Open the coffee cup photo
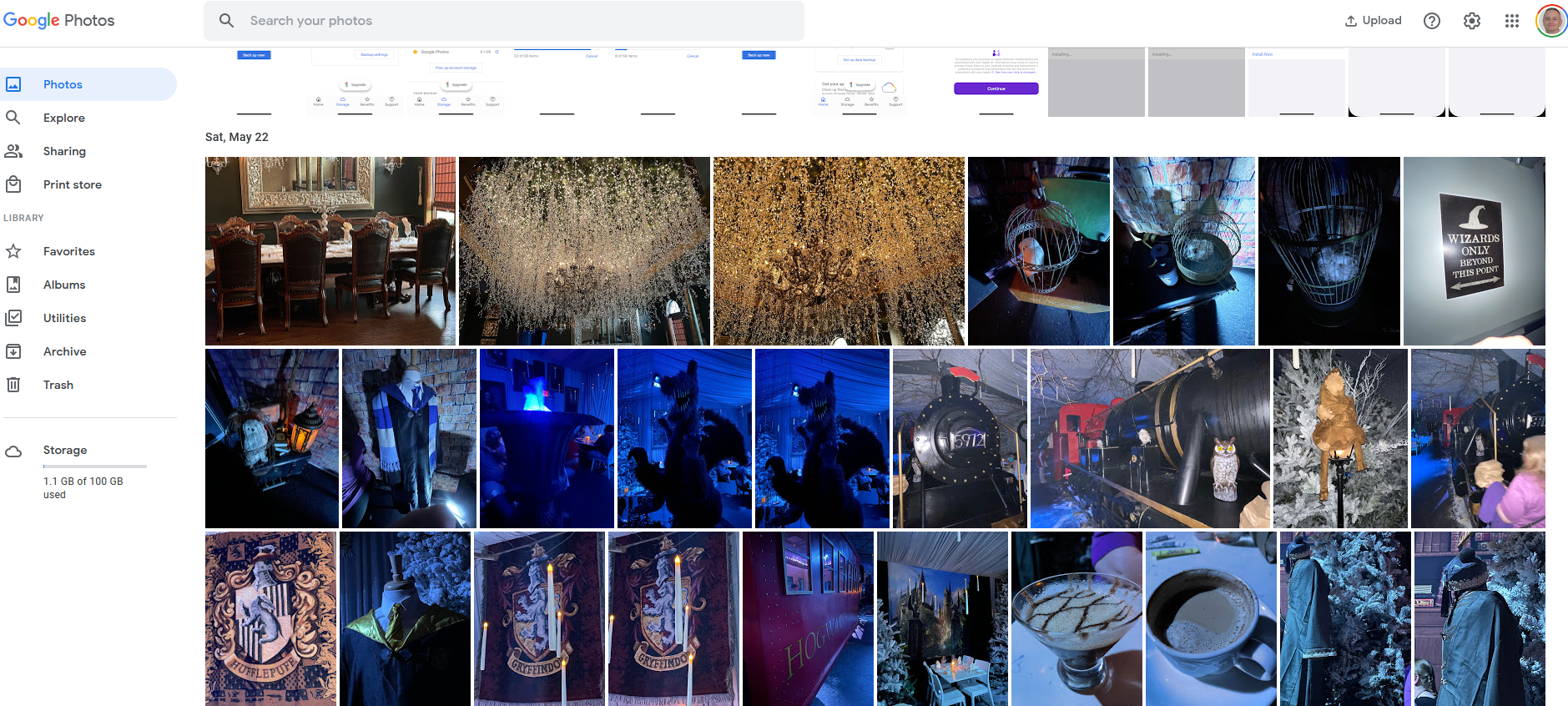 [1211, 619]
